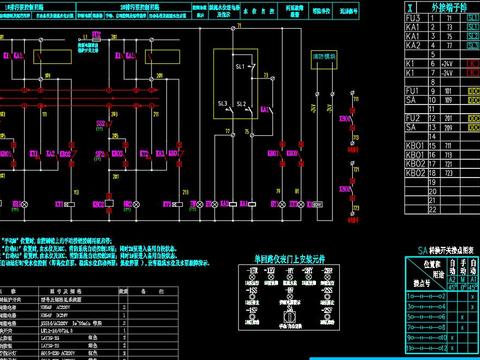Click the empty terminal row numbered 22

(442, 209)
